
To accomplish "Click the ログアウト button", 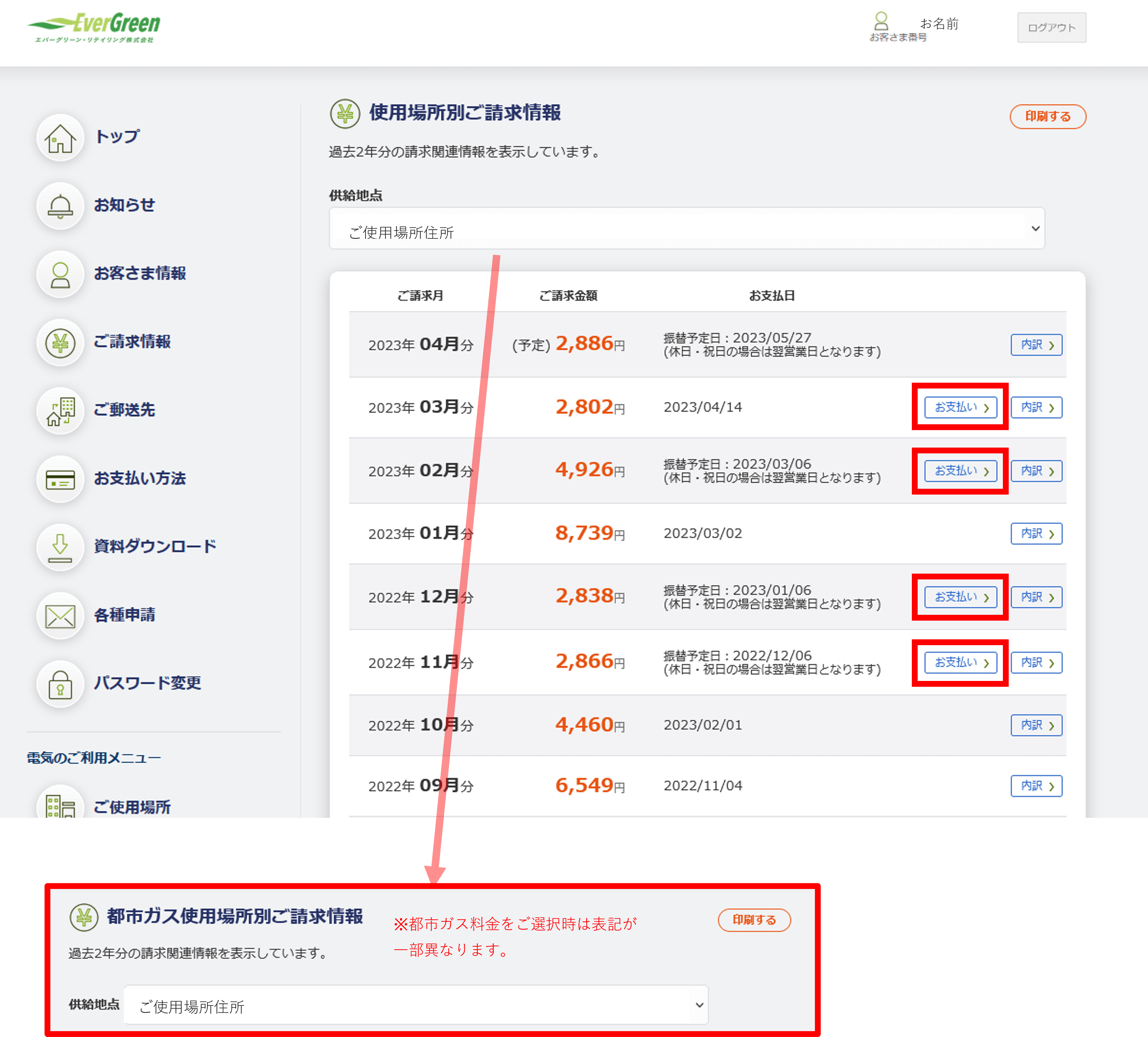I will [1051, 27].
